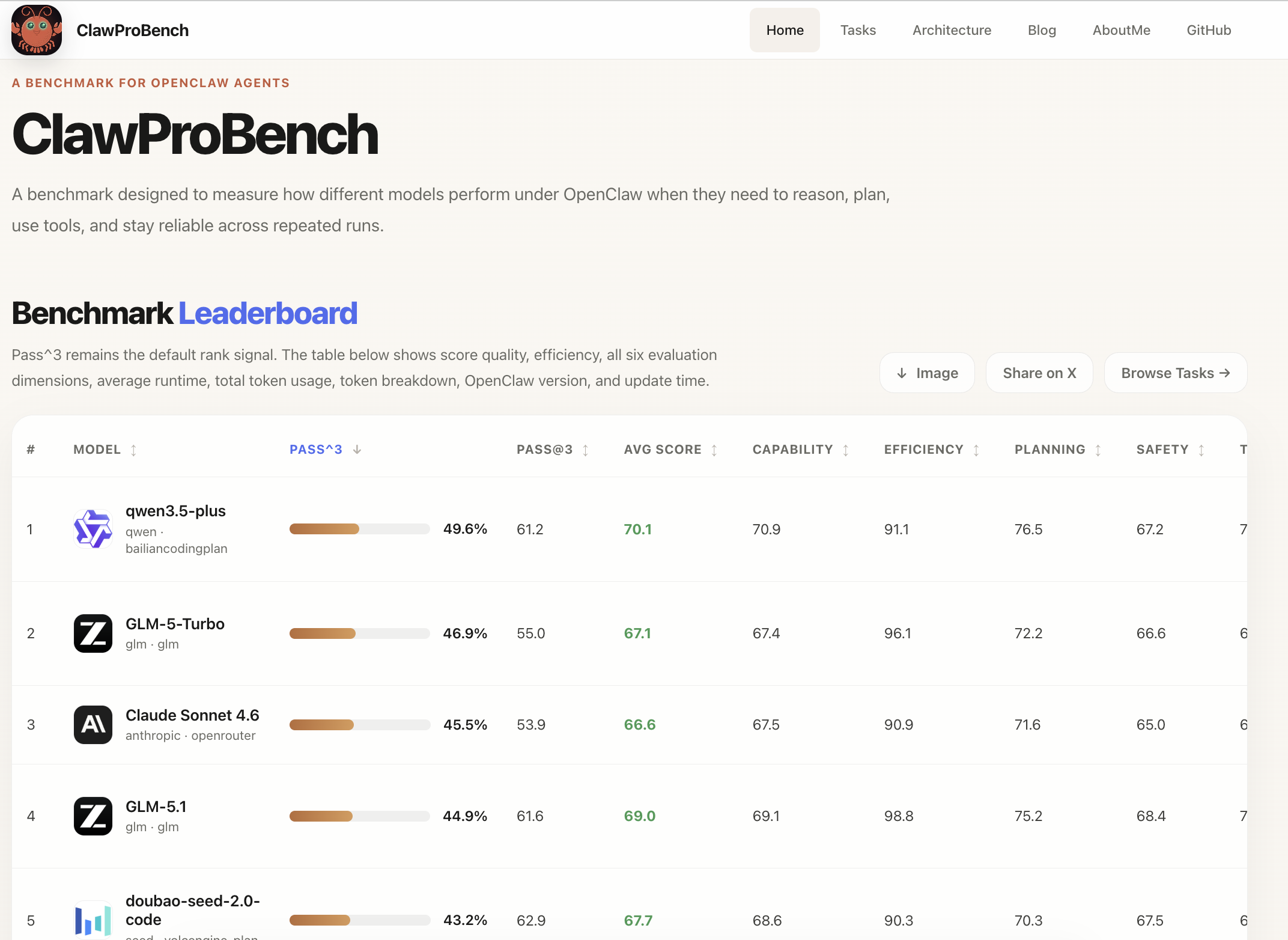Click the 49.6% Pass^3 value
The height and width of the screenshot is (940, 1288).
point(465,529)
